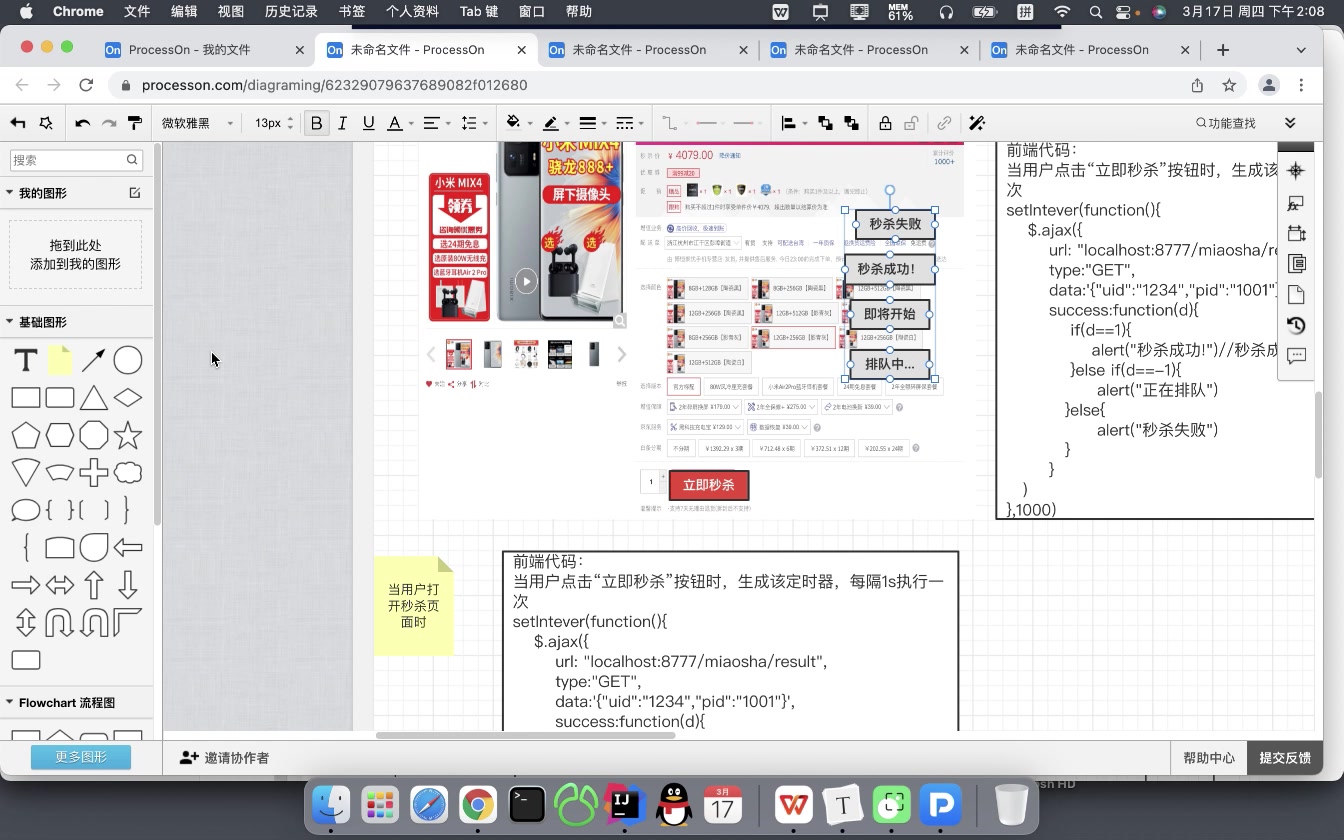Screen dimensions: 1344x840
Task: Open the font family dropdown 微软雅黑
Action: [x=197, y=123]
